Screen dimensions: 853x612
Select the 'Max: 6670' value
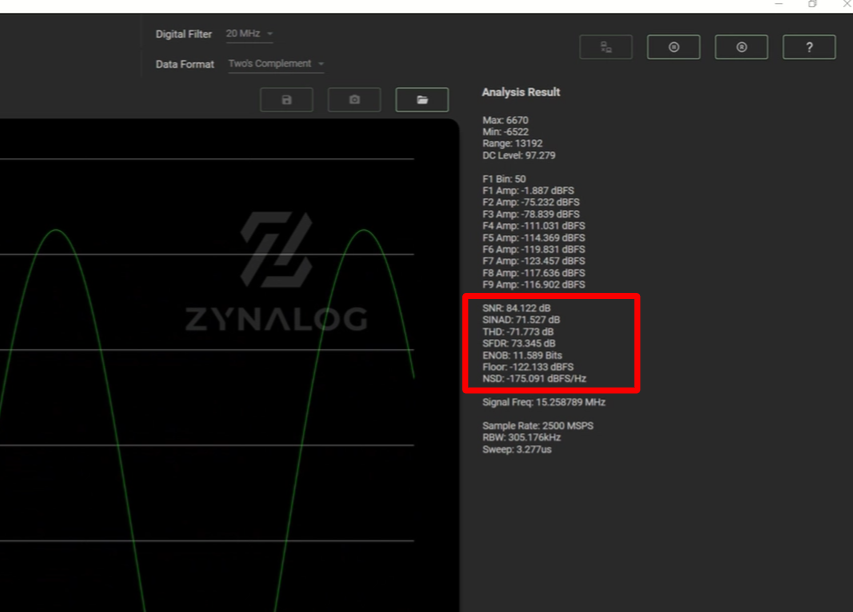point(505,120)
